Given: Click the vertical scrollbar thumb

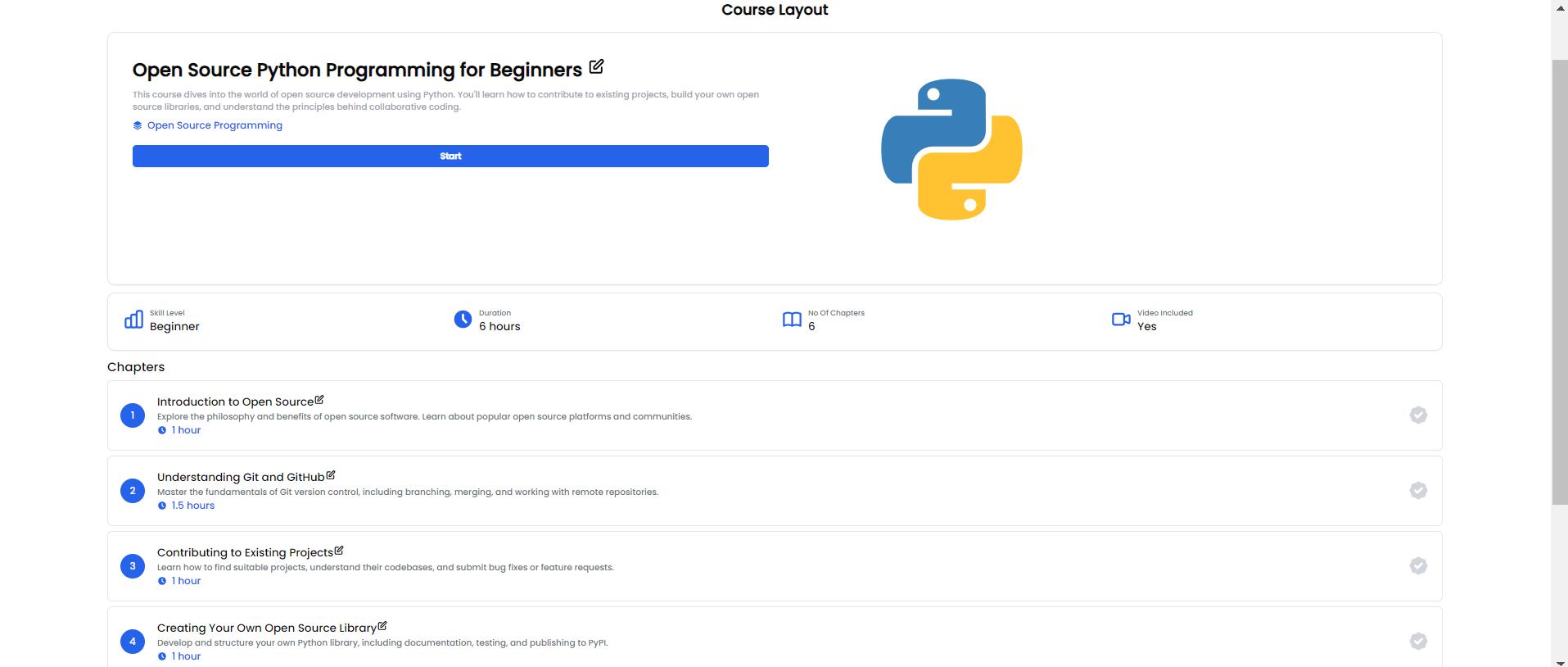Looking at the screenshot, I should tap(1560, 282).
